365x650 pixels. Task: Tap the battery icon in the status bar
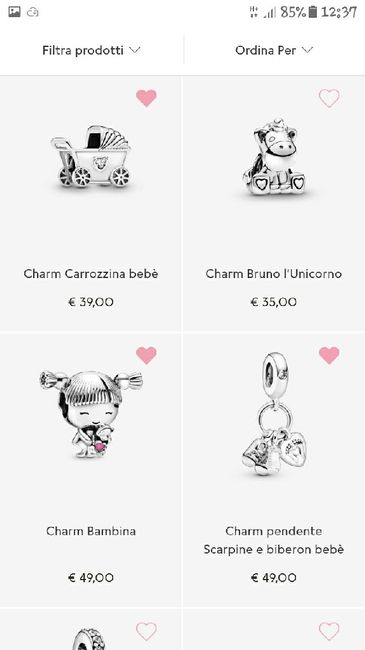click(313, 12)
